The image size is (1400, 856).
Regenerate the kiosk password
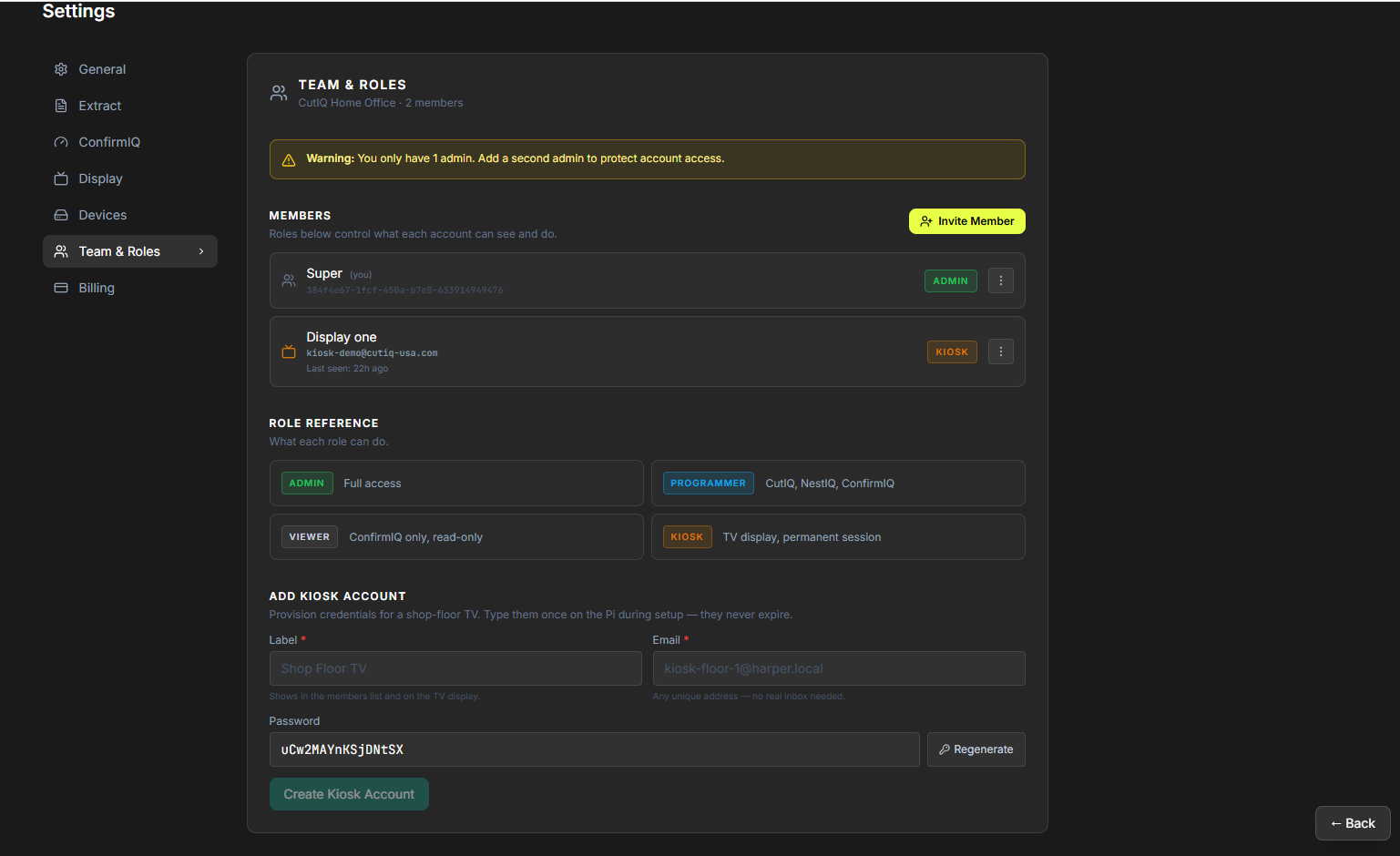click(976, 749)
